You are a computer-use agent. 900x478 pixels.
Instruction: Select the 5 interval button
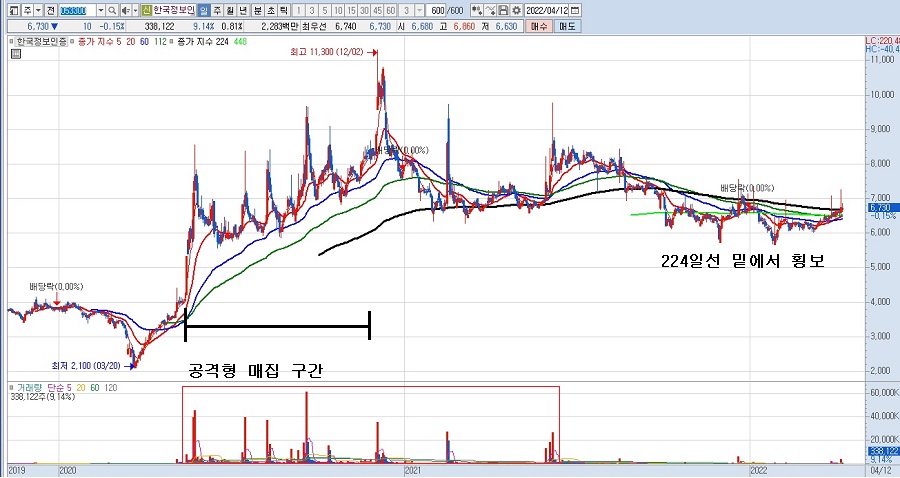[x=325, y=10]
